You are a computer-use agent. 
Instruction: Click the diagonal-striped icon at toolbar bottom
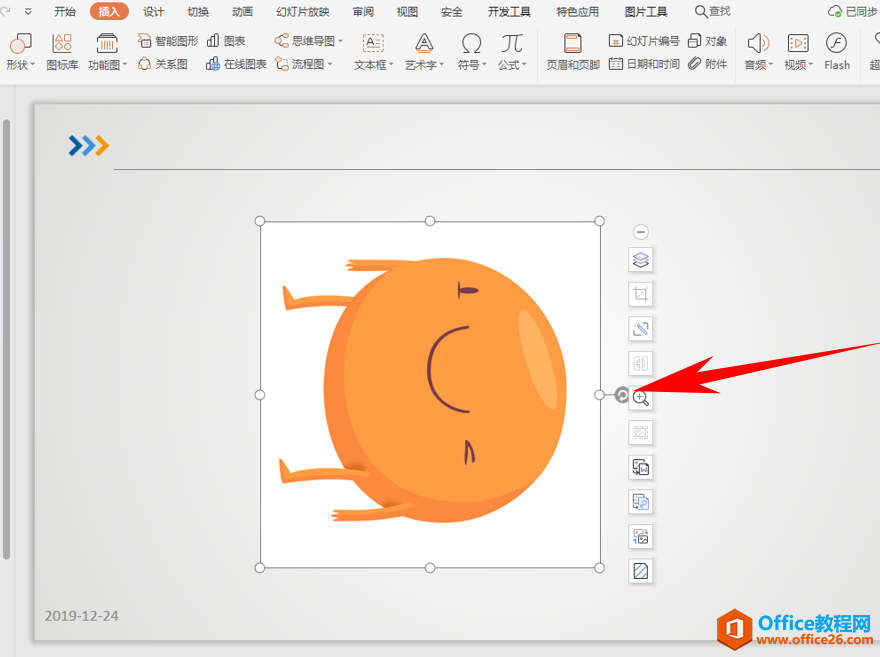641,571
